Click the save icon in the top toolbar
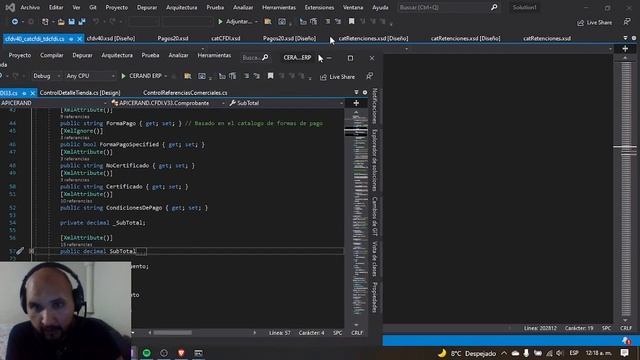The width and height of the screenshot is (640, 360). [71, 22]
